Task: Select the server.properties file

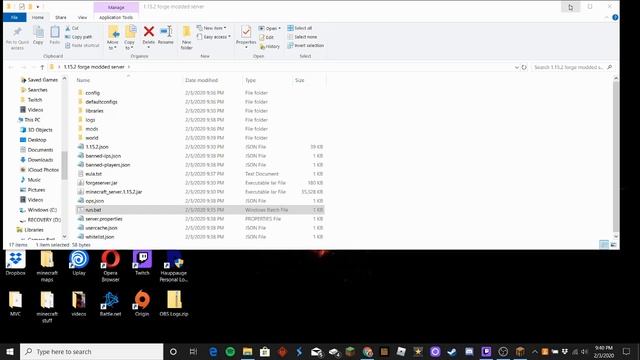Action: [104, 219]
